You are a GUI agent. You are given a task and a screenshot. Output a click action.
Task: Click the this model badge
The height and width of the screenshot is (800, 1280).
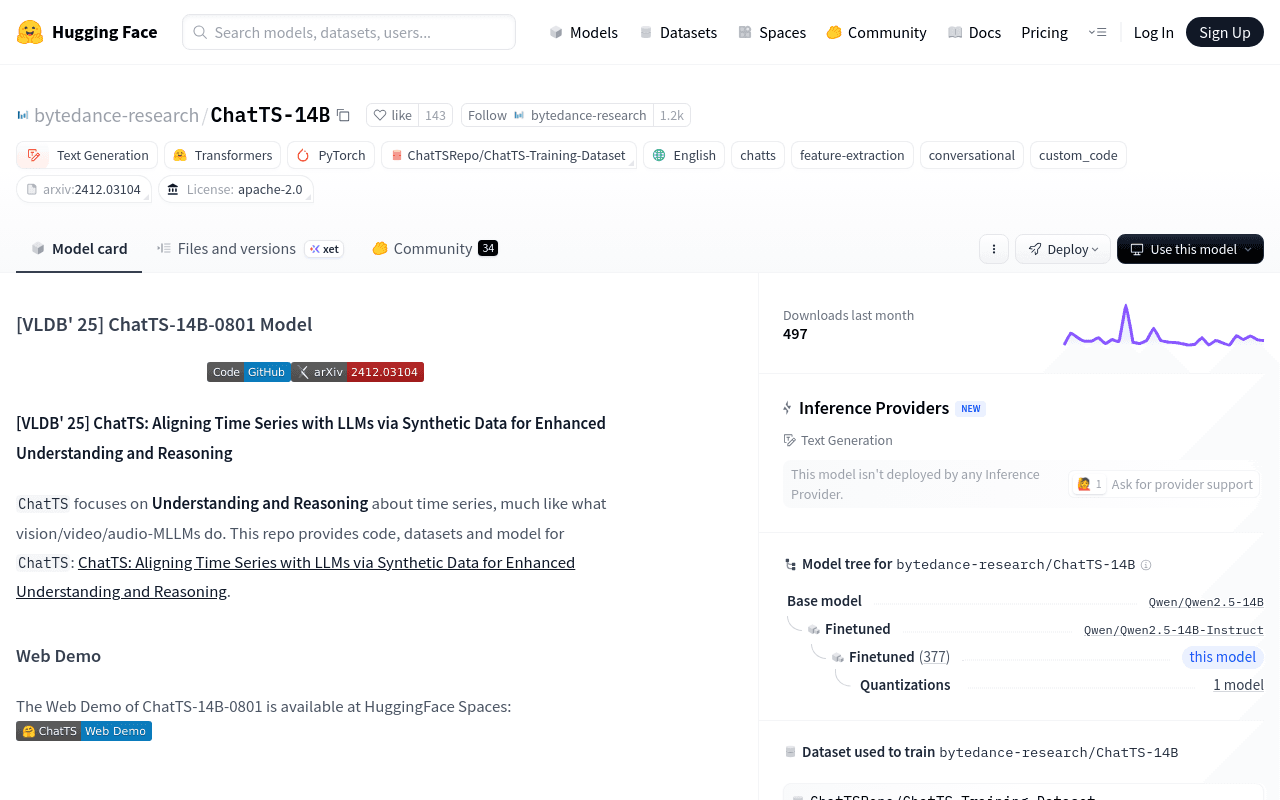(x=1222, y=657)
